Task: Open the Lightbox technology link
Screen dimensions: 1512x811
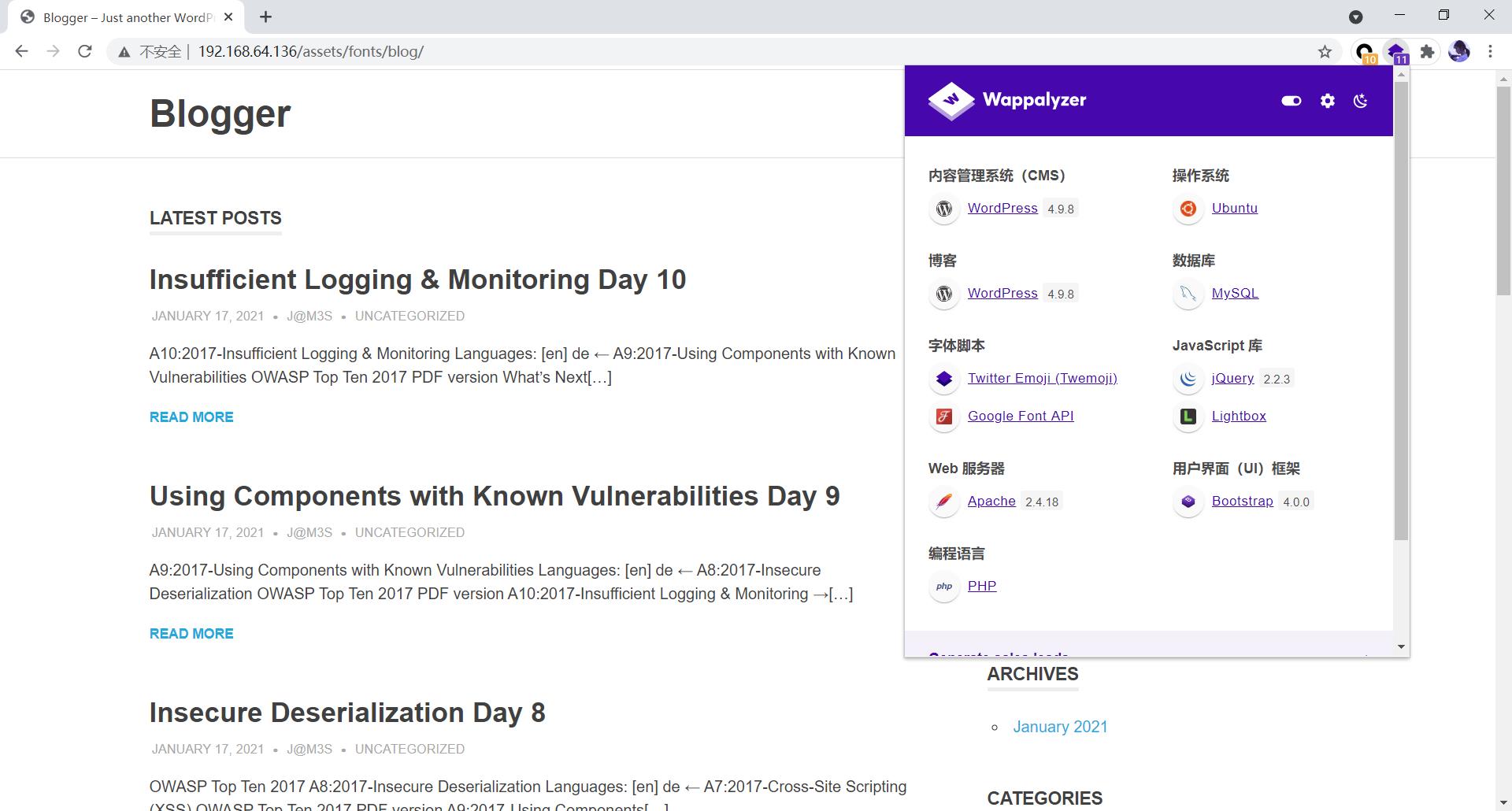Action: tap(1239, 416)
